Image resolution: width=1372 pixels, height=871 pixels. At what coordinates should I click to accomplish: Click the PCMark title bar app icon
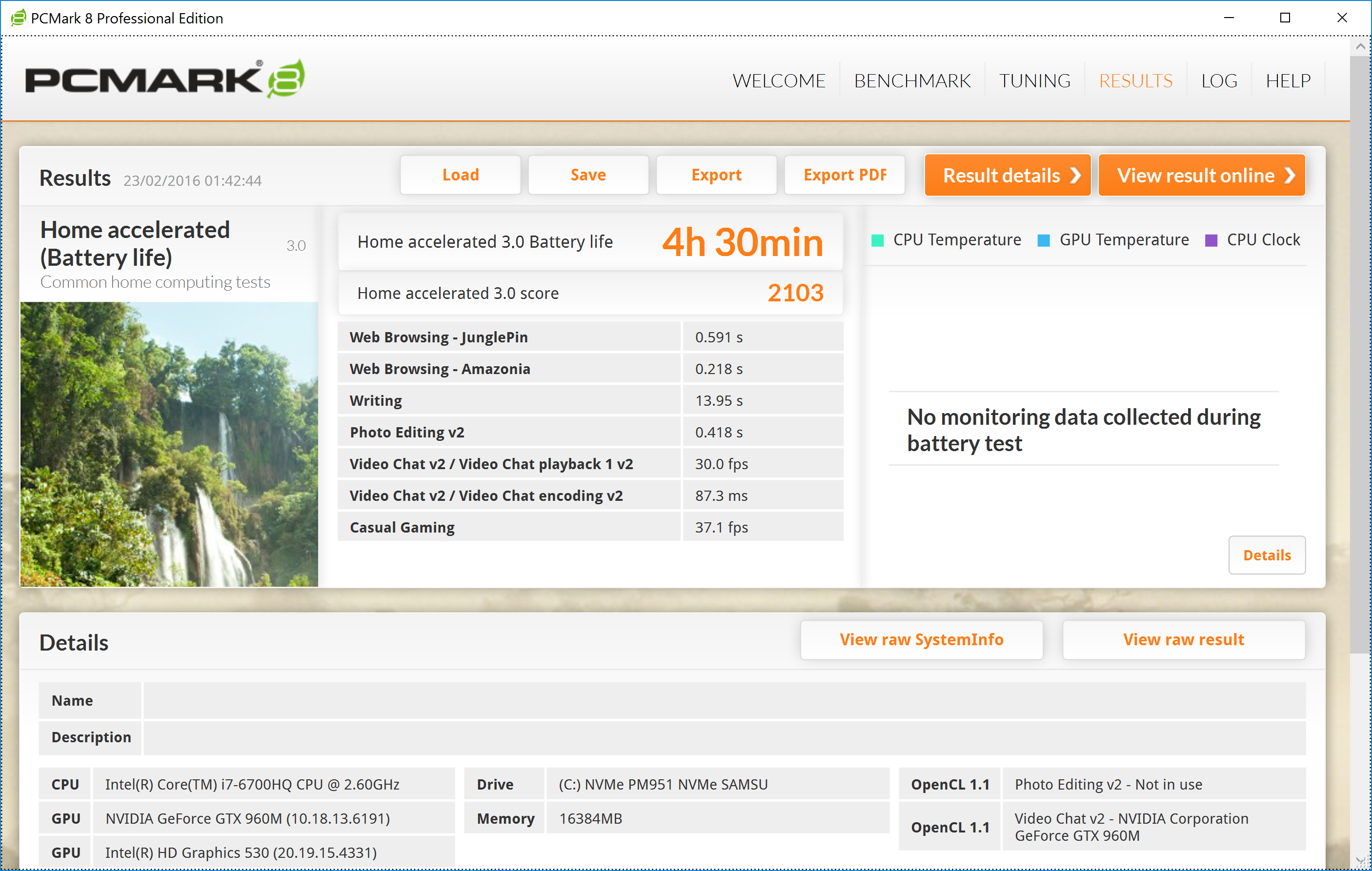(18, 18)
